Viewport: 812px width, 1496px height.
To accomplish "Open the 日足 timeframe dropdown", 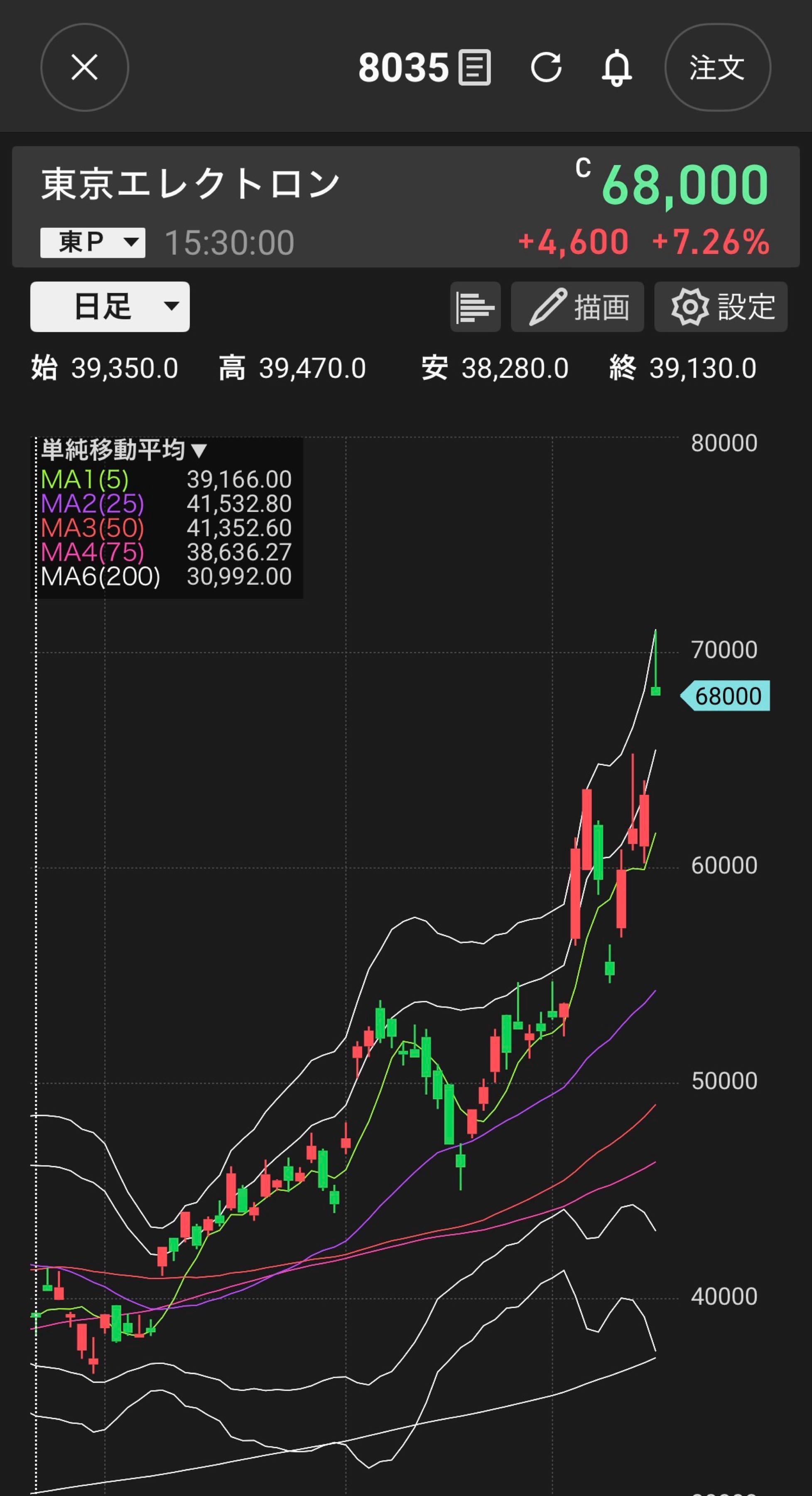I will [110, 307].
